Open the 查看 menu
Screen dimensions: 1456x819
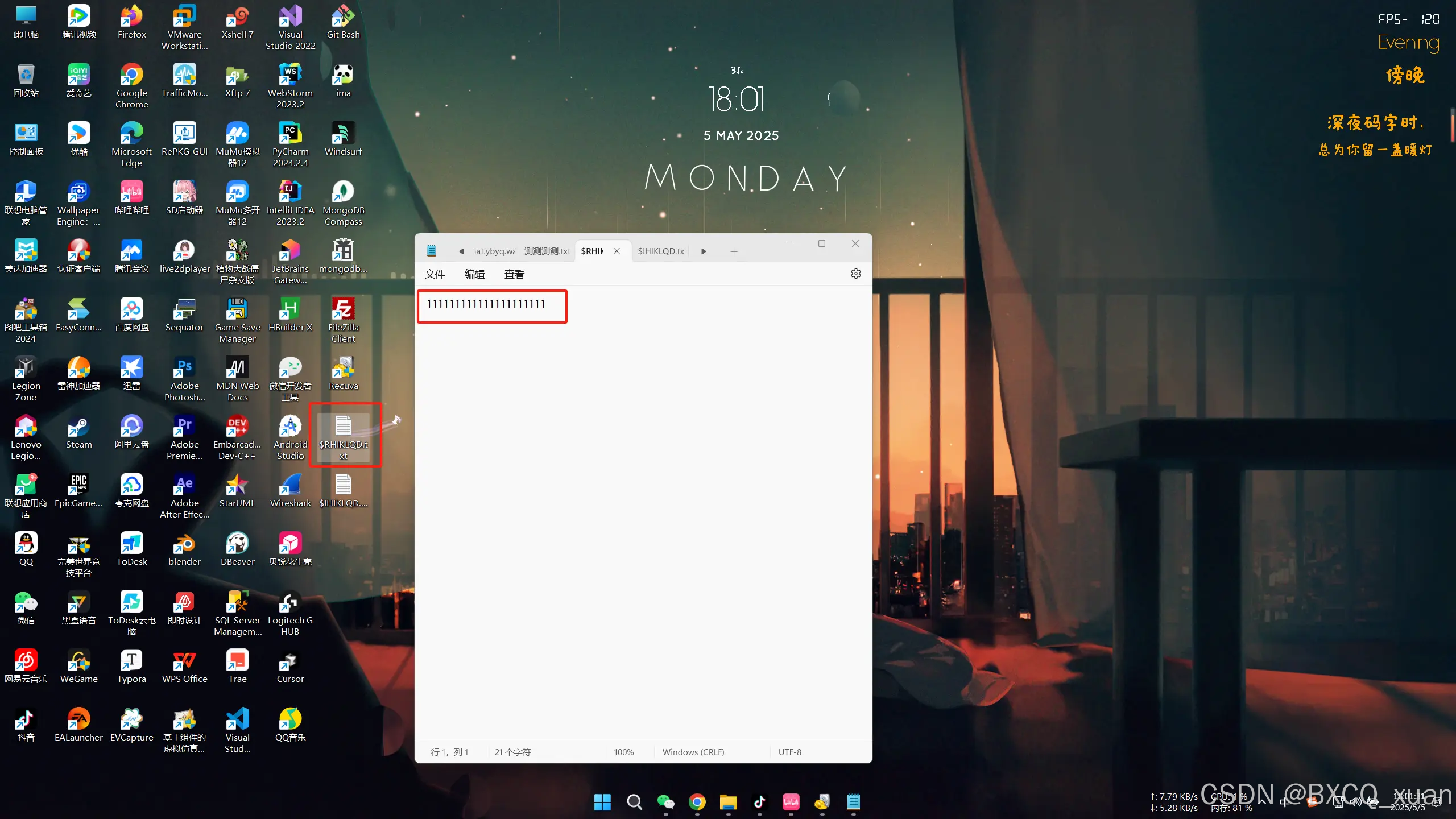[x=514, y=275]
